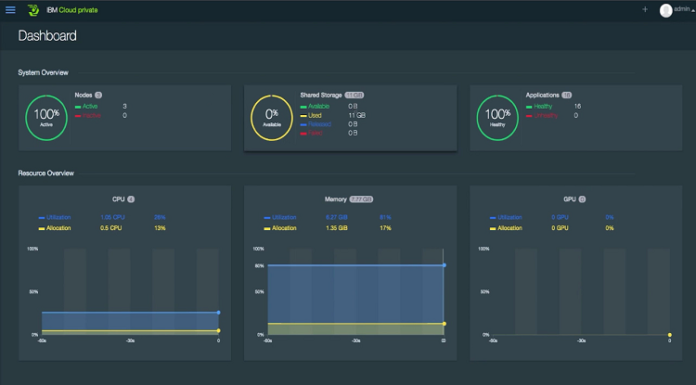Click the yellow Used storage legend
The image size is (696, 385).
311,115
